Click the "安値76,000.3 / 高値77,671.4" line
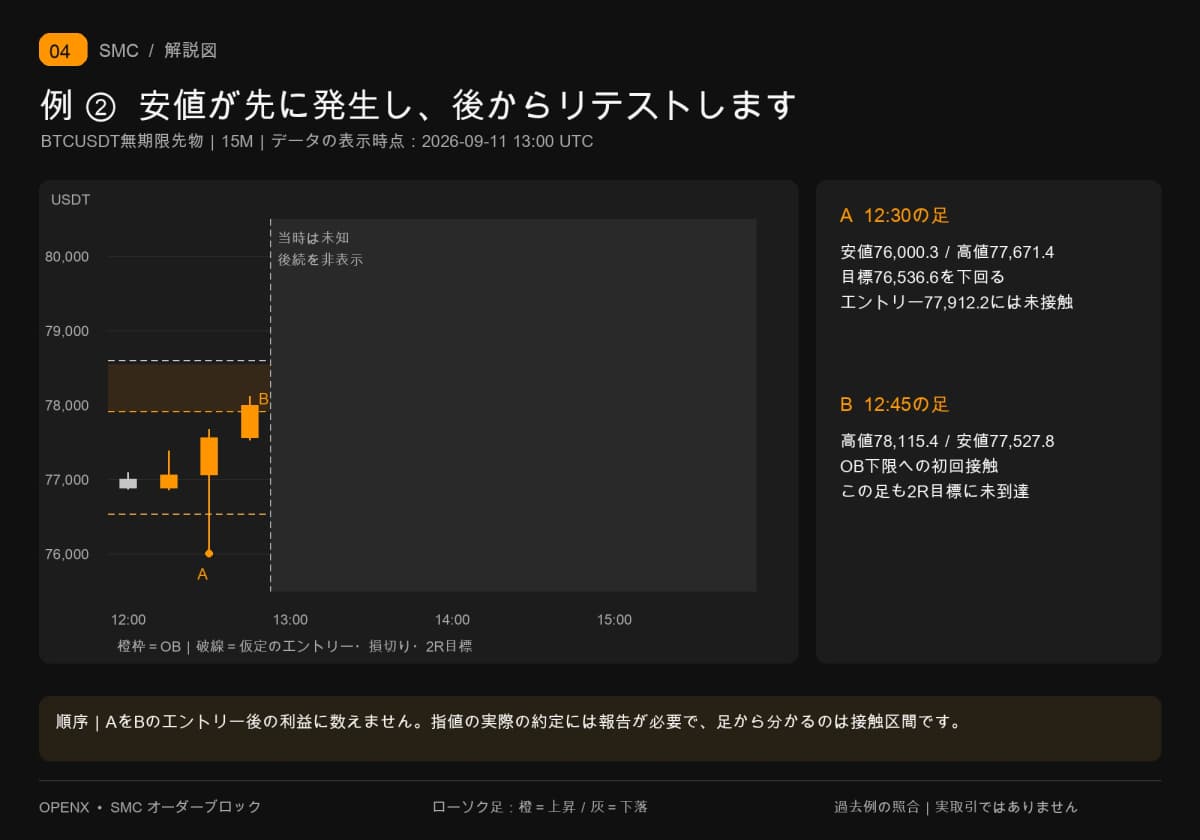The height and width of the screenshot is (840, 1200). click(x=947, y=252)
